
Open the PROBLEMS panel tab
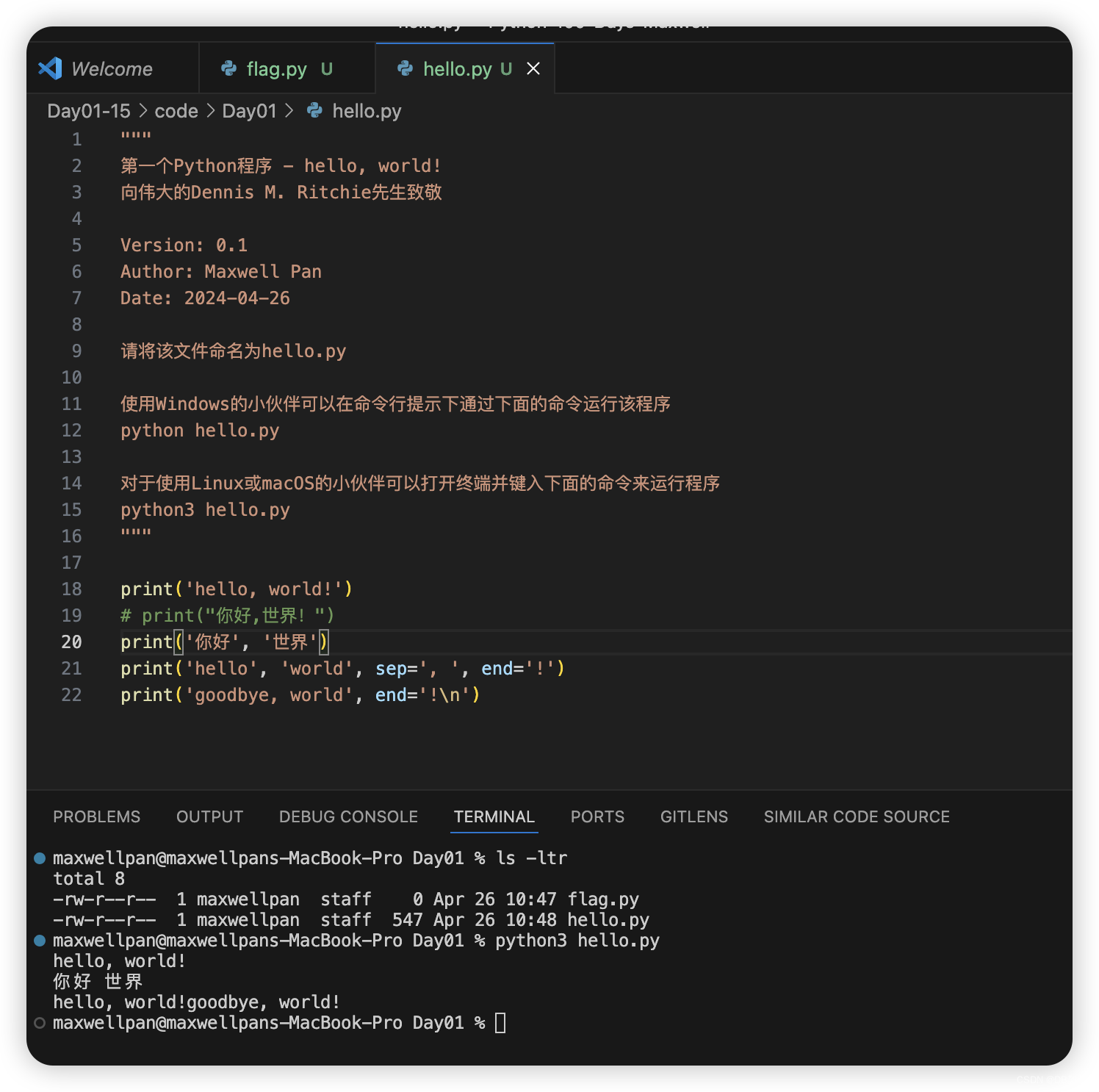[x=96, y=816]
